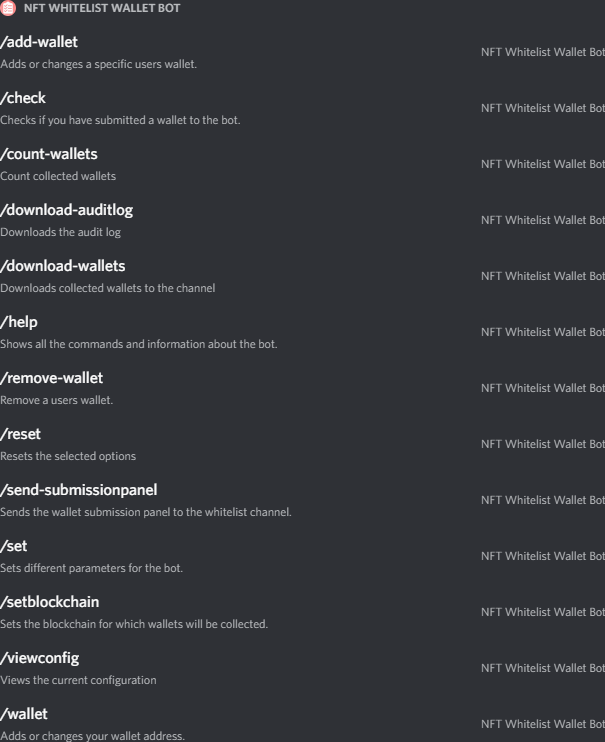605x742 pixels.
Task: Choose the /viewconfig command
Action: [x=40, y=658]
